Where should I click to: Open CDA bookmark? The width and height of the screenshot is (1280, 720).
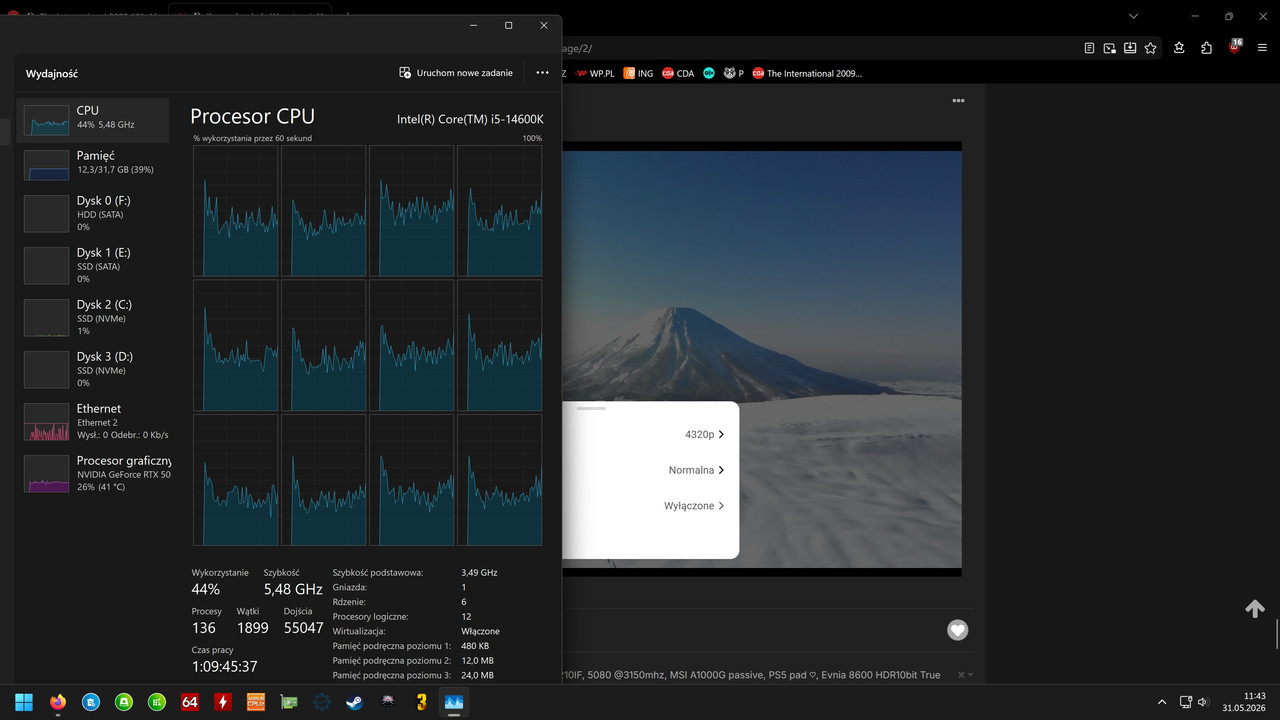678,73
